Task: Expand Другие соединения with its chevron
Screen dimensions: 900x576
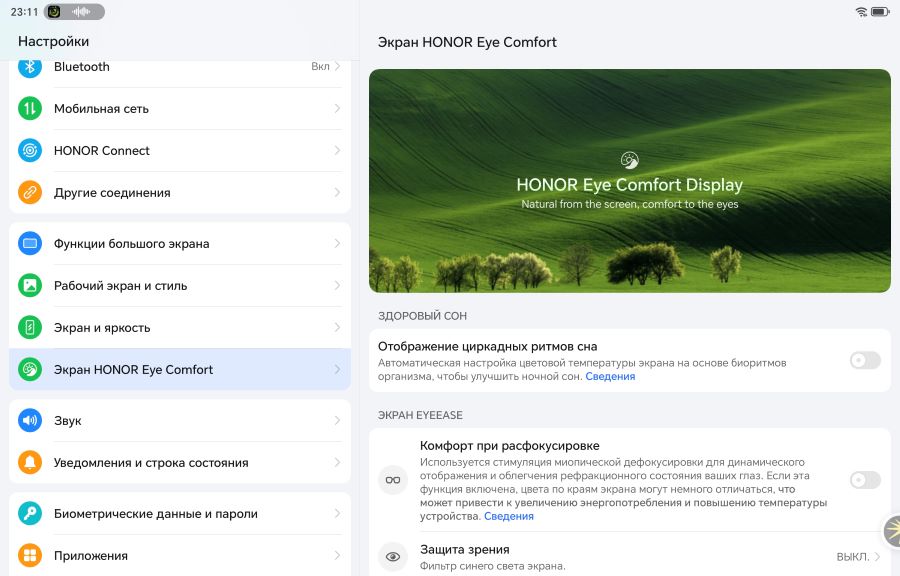Action: tap(338, 192)
